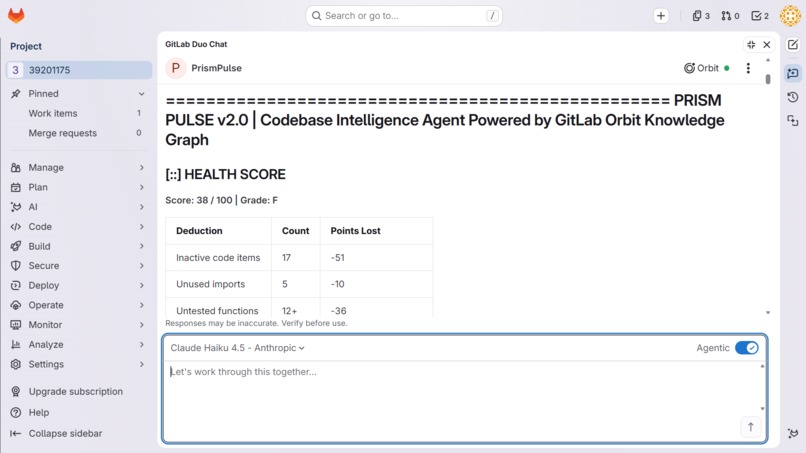This screenshot has height=453, width=806.
Task: Open assigned issues counter showing 3
Action: pos(701,16)
